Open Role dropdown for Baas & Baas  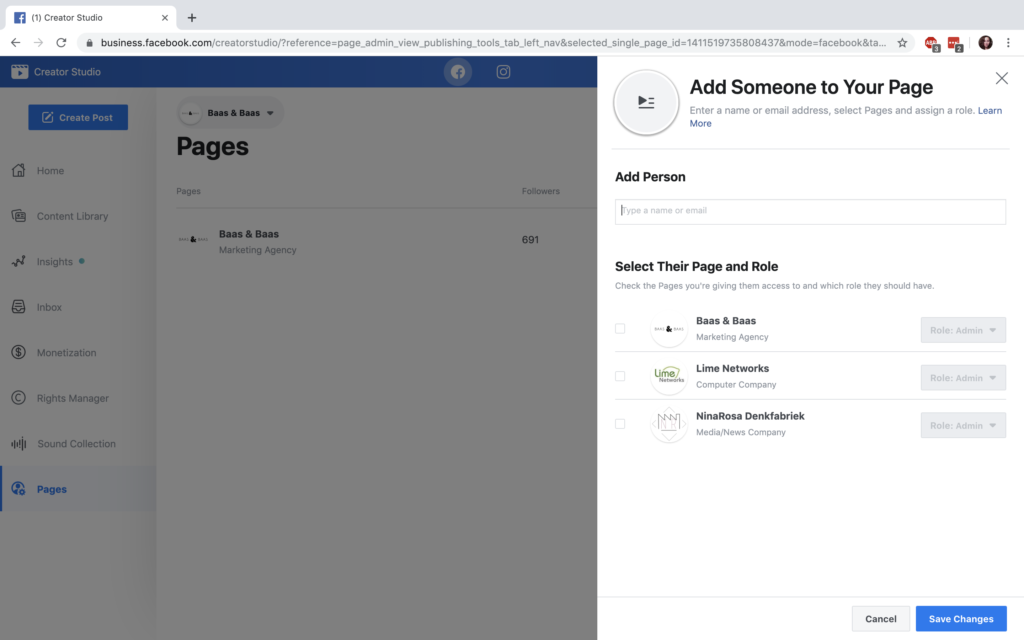[x=963, y=330]
